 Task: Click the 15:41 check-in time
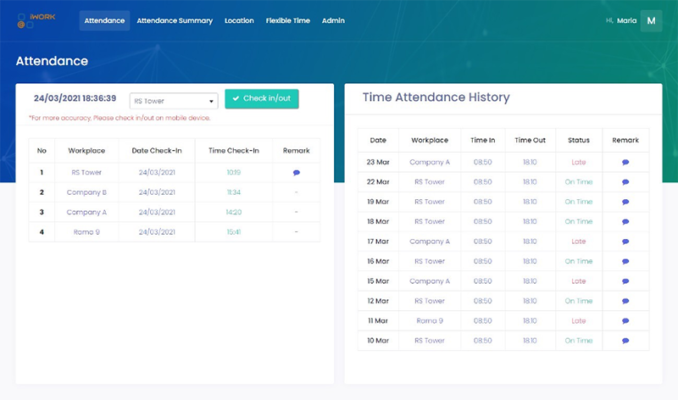(233, 232)
